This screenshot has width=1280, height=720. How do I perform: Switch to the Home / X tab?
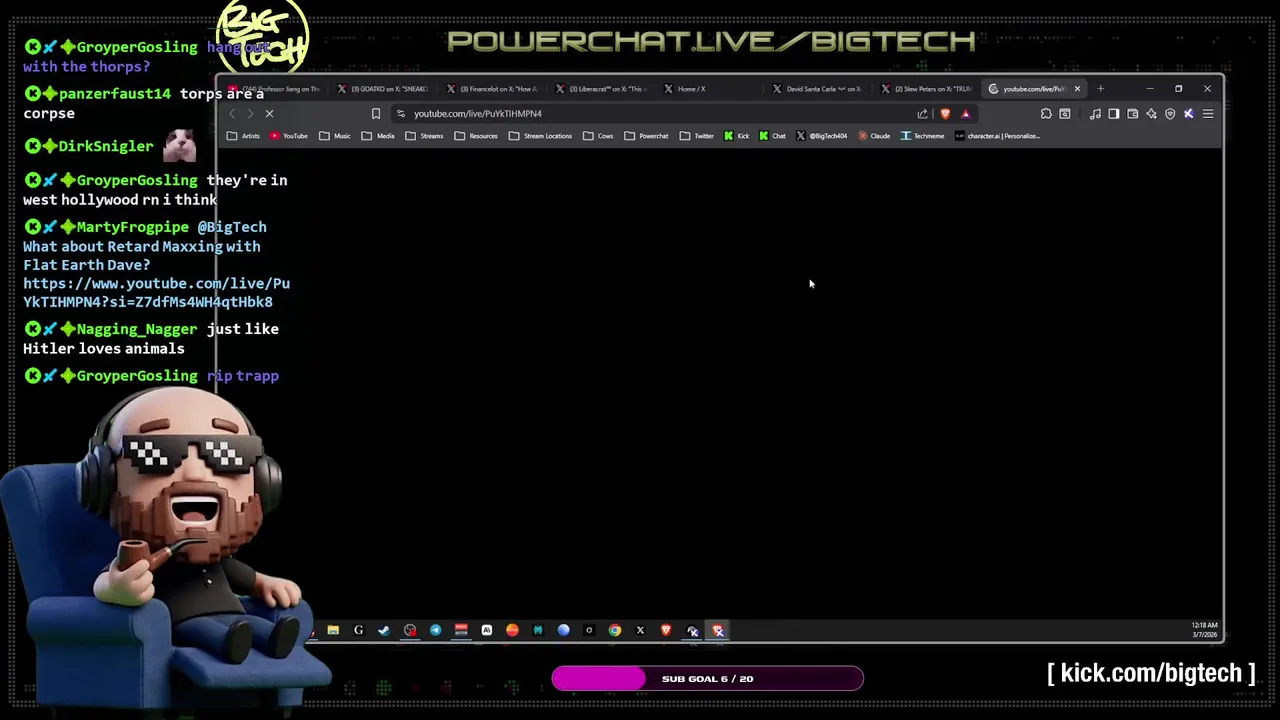click(711, 89)
